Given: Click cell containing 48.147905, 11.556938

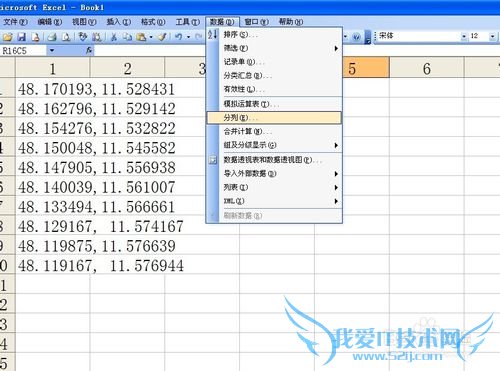Looking at the screenshot, I should pyautogui.click(x=53, y=167).
